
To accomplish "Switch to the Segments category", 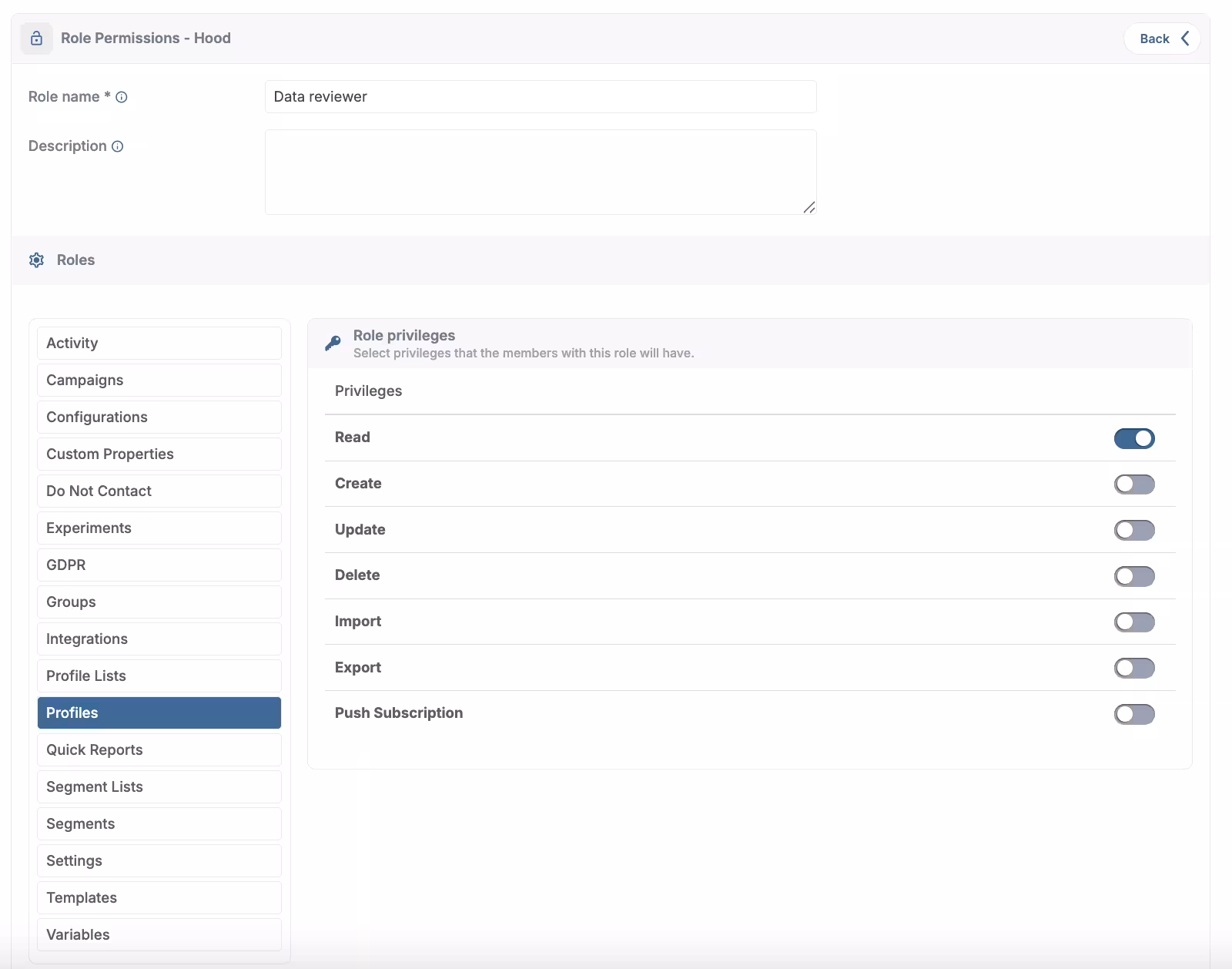I will pos(159,823).
